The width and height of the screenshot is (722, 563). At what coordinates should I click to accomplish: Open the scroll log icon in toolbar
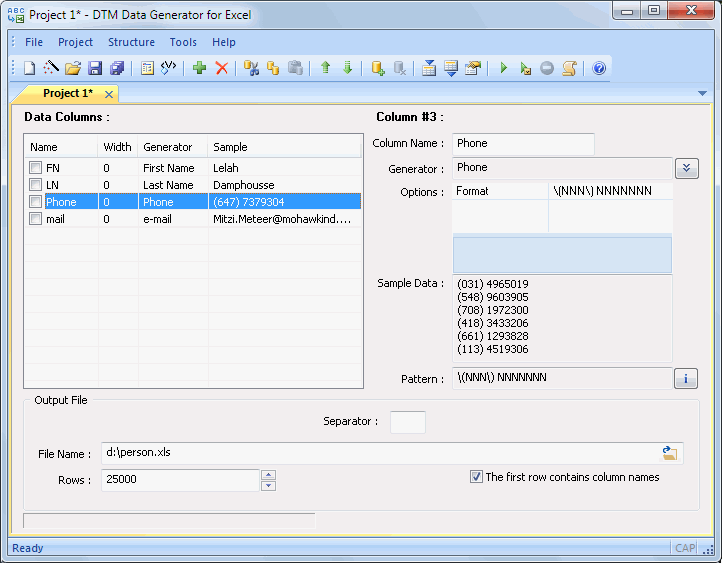[x=570, y=68]
